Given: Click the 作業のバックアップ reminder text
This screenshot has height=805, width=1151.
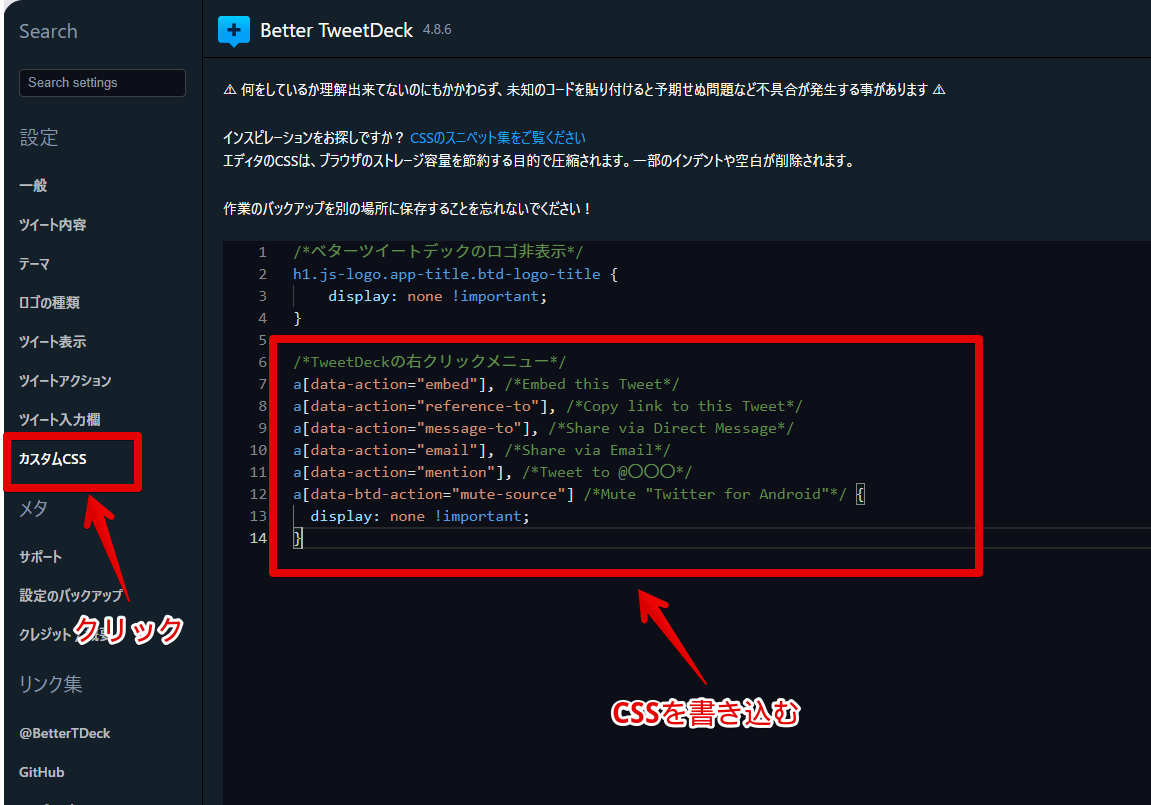Looking at the screenshot, I should coord(407,208).
